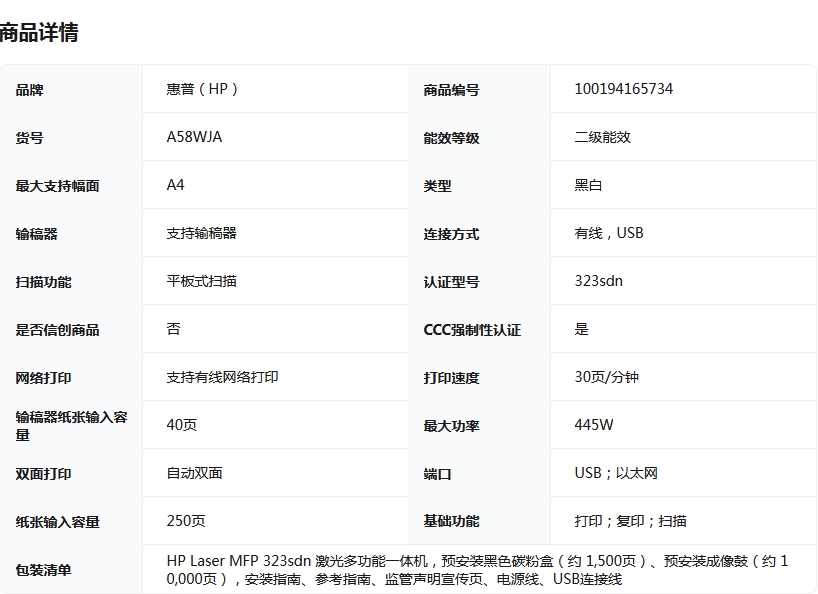Click the 商品详情 heading
This screenshot has height=594, width=818.
(39, 32)
